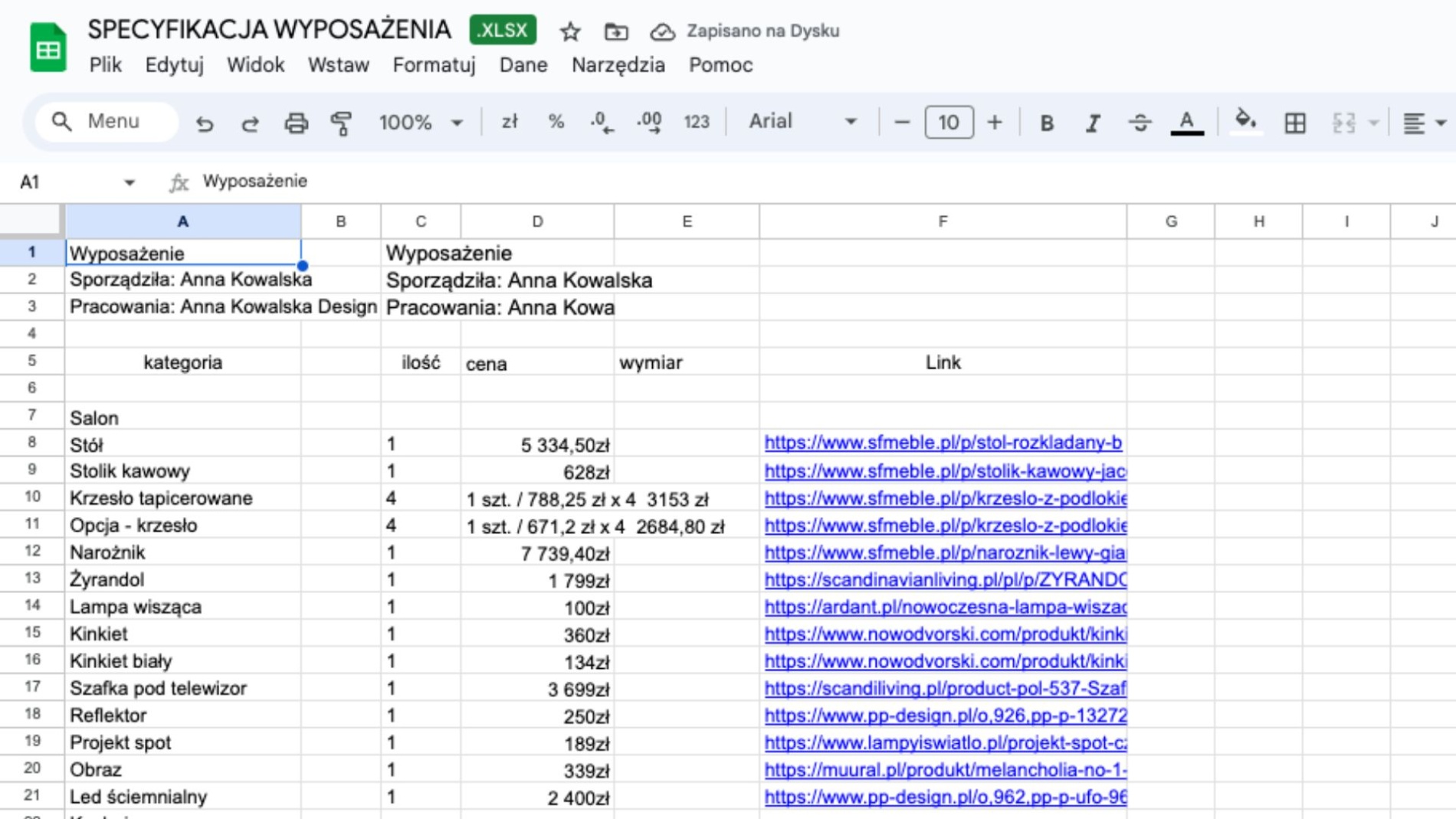This screenshot has height=819, width=1456.
Task: Open the Formatuj menu
Action: click(434, 65)
